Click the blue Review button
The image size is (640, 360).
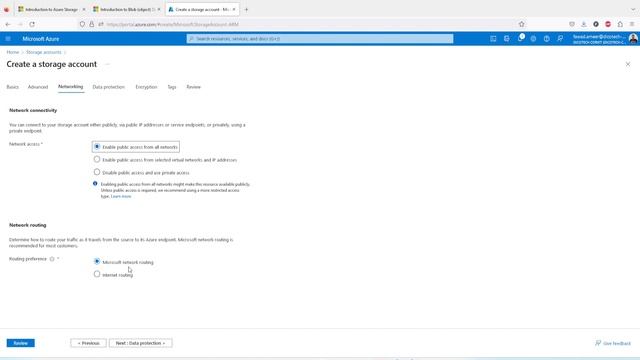(20, 343)
